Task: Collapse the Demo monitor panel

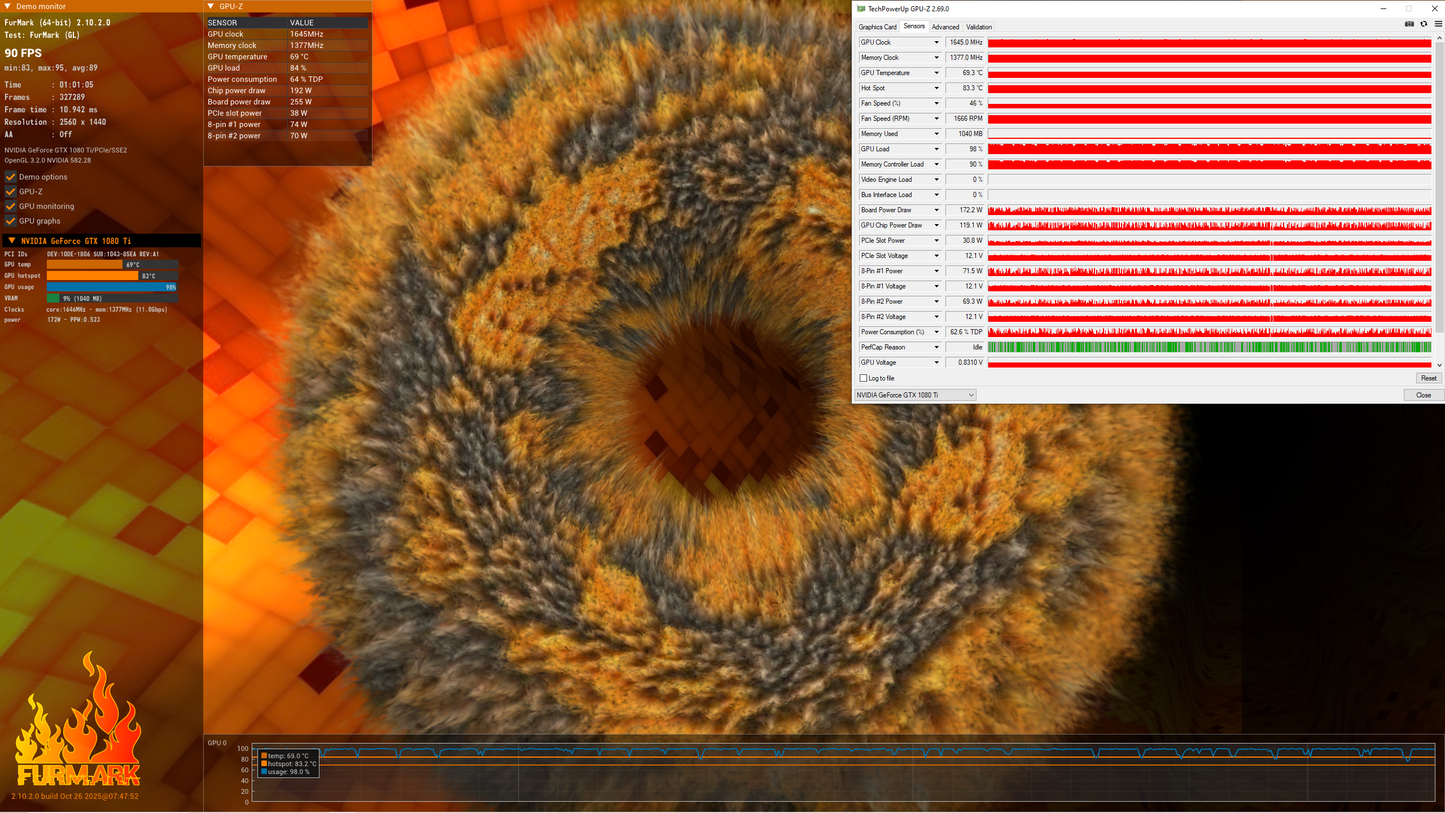Action: pyautogui.click(x=8, y=6)
